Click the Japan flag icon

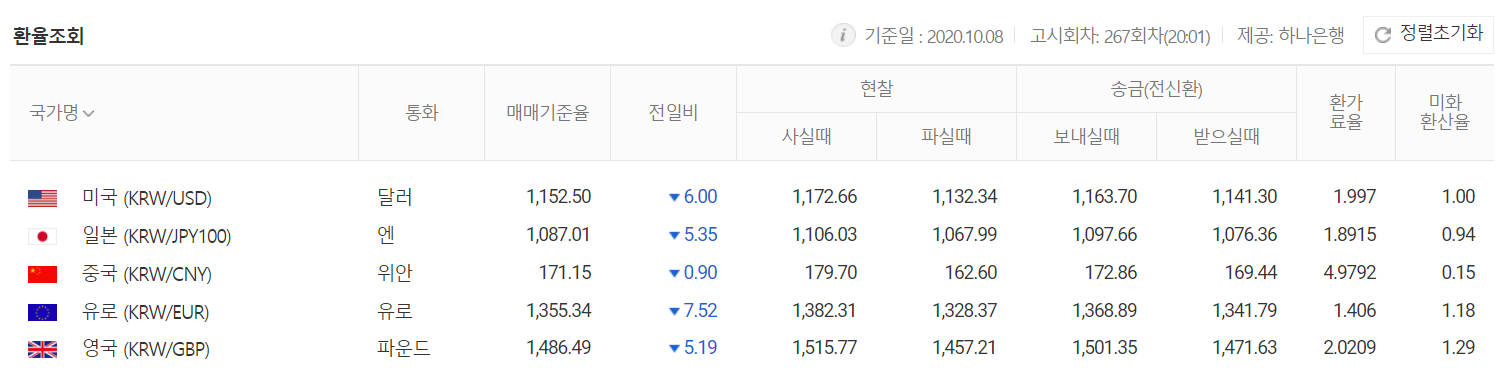[x=42, y=236]
